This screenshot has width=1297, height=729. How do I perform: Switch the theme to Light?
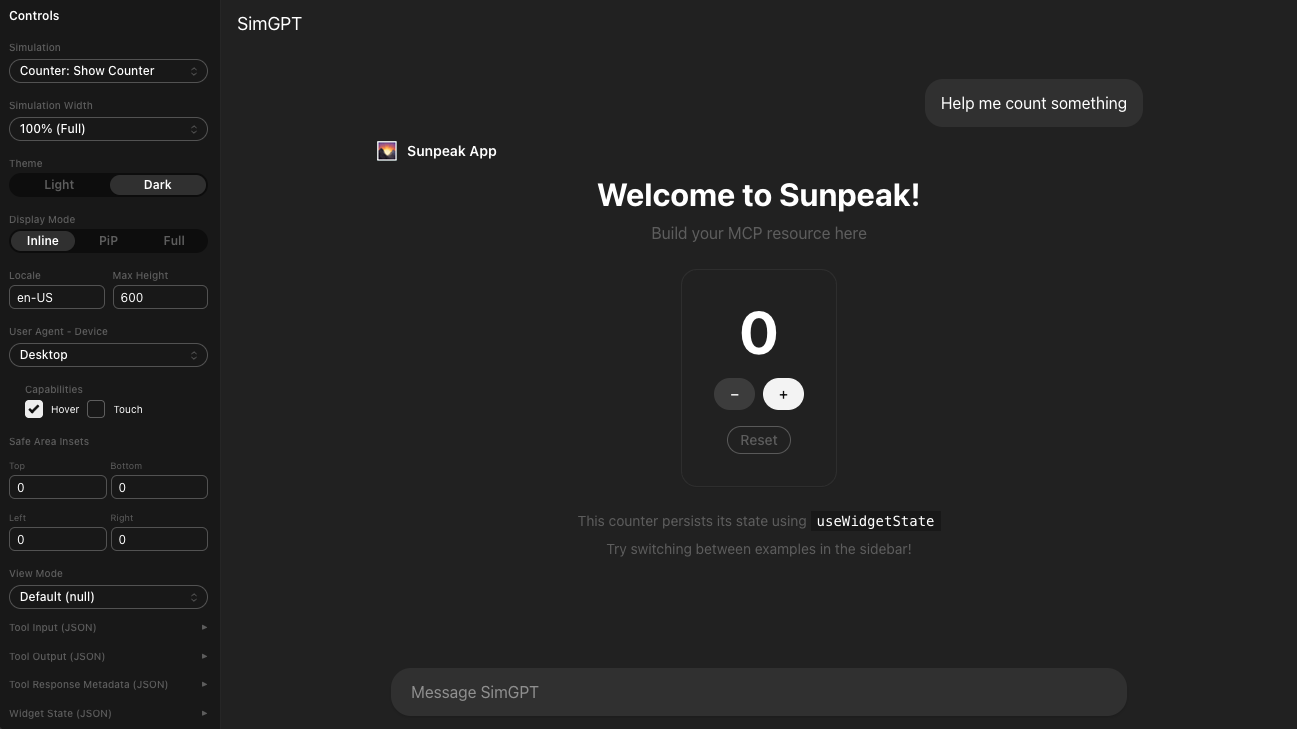point(58,185)
